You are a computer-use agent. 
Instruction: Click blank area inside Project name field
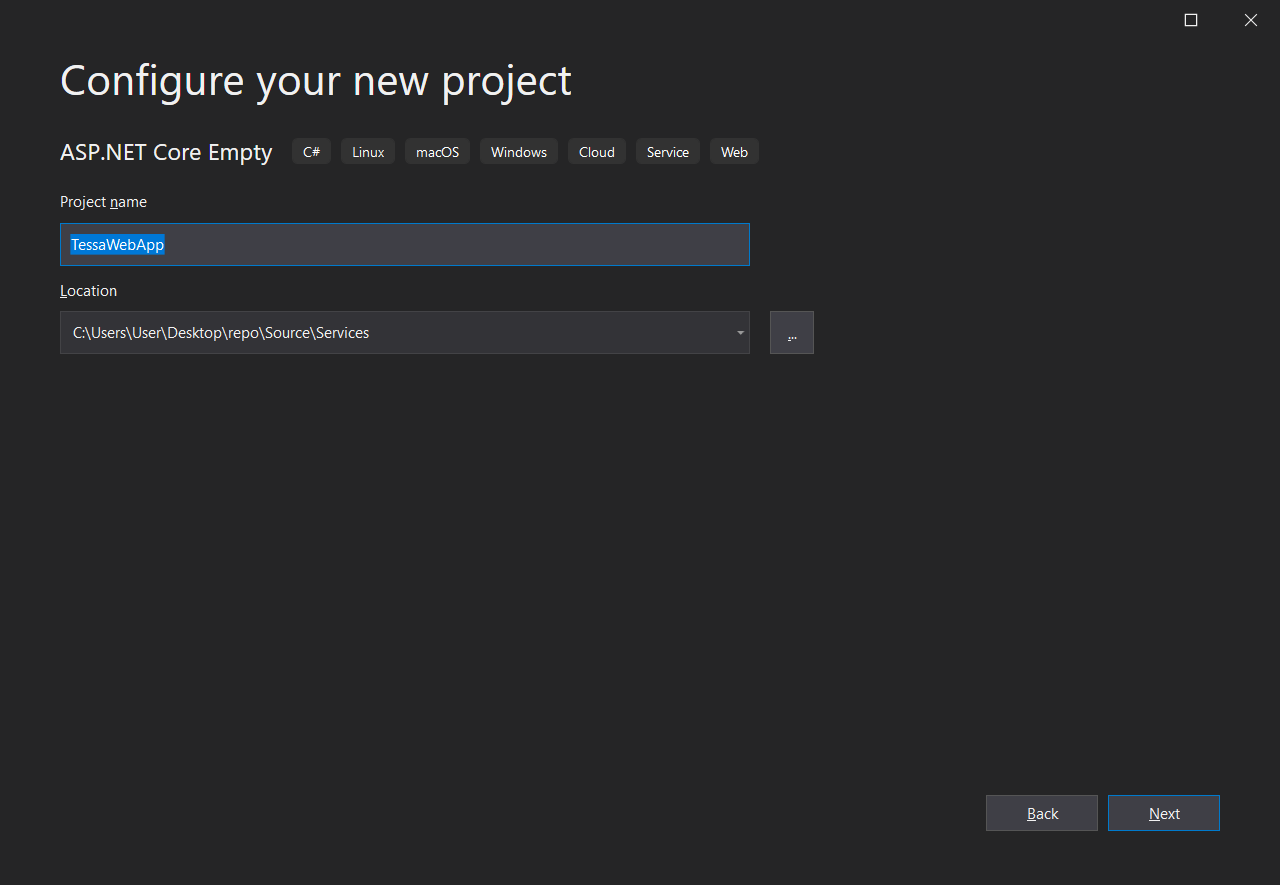[x=450, y=245]
